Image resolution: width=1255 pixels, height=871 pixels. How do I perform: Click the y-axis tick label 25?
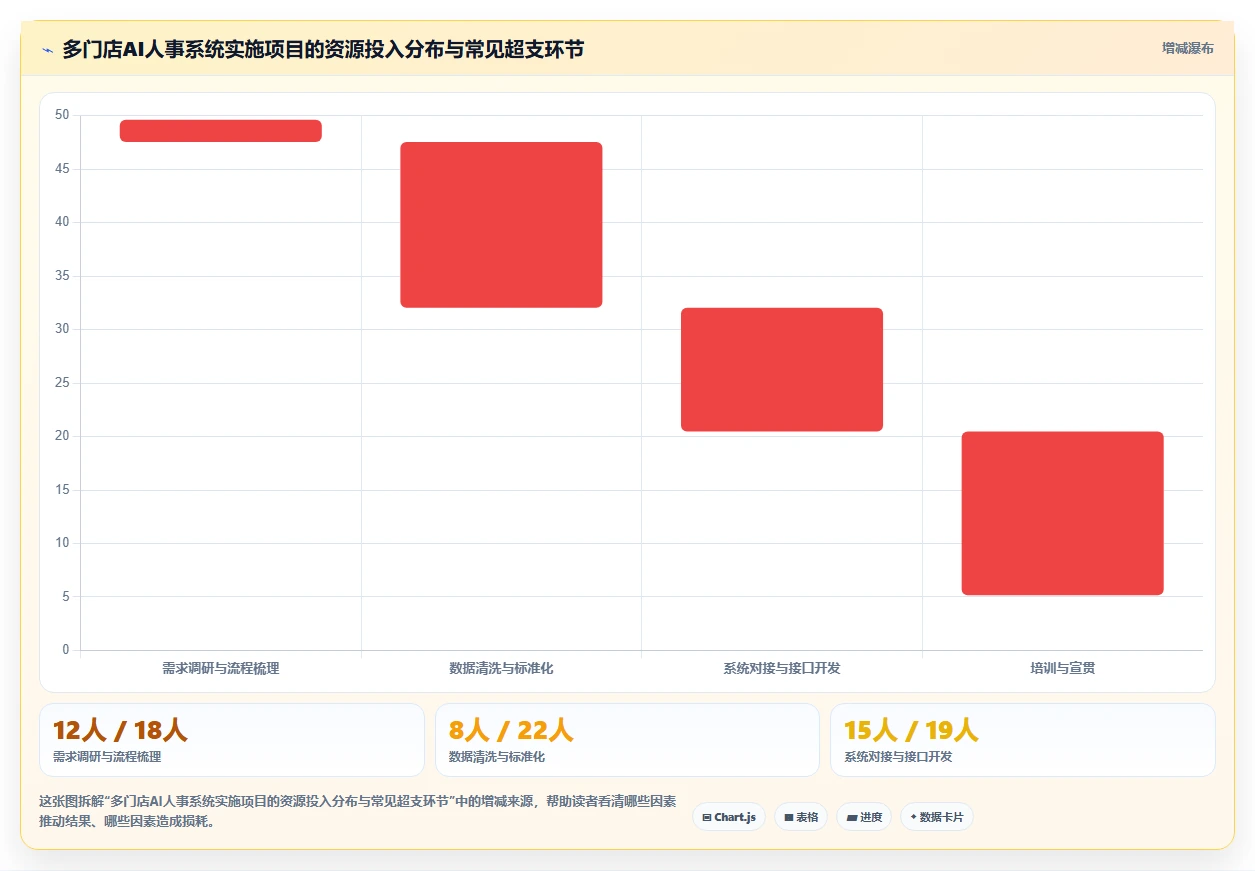pos(62,383)
